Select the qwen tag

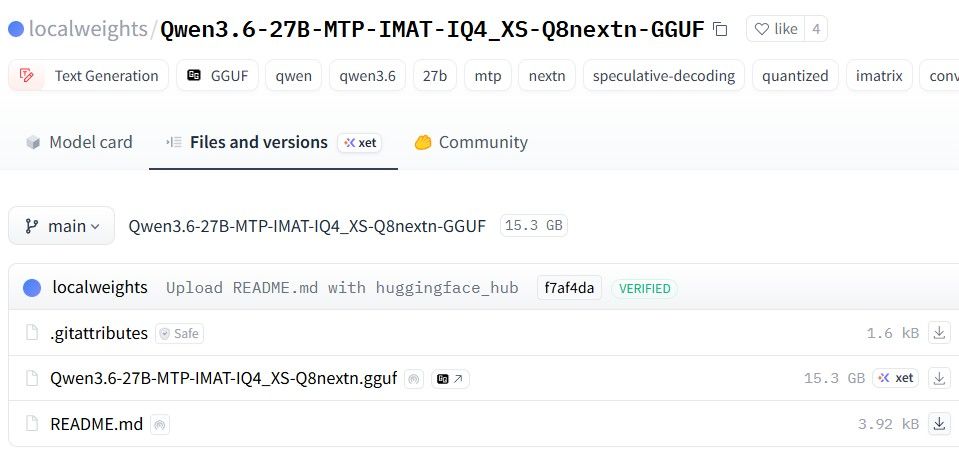pos(294,76)
